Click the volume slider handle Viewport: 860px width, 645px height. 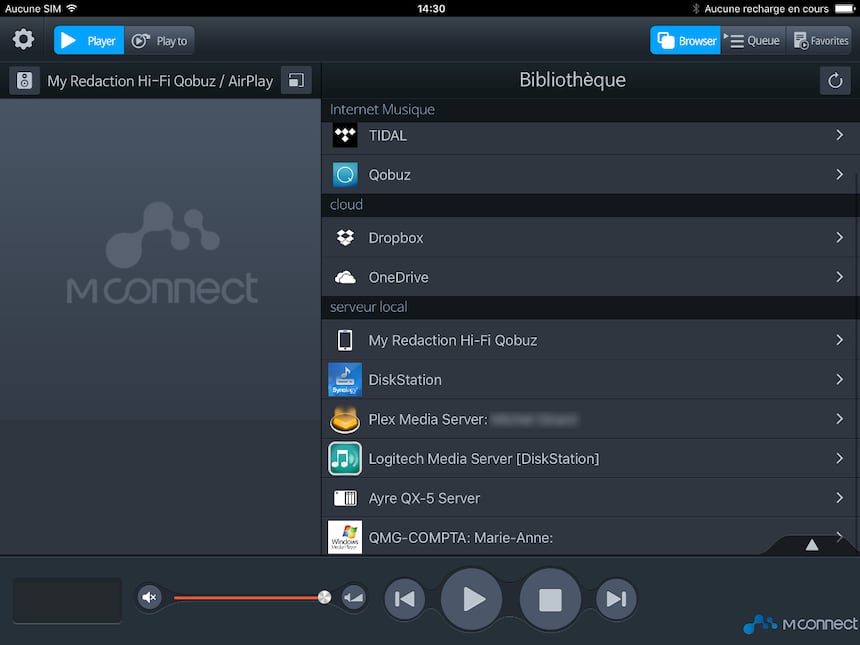point(324,597)
